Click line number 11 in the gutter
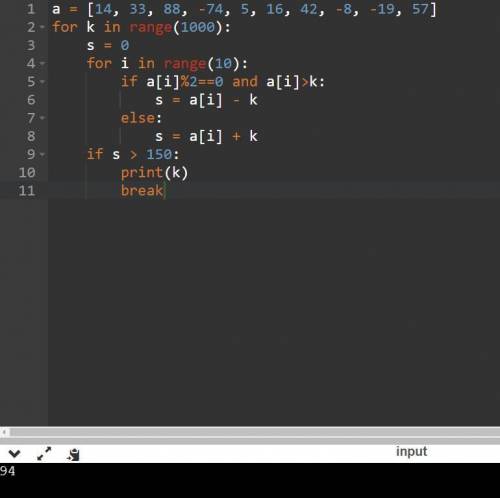This screenshot has height=498, width=500. (27, 191)
